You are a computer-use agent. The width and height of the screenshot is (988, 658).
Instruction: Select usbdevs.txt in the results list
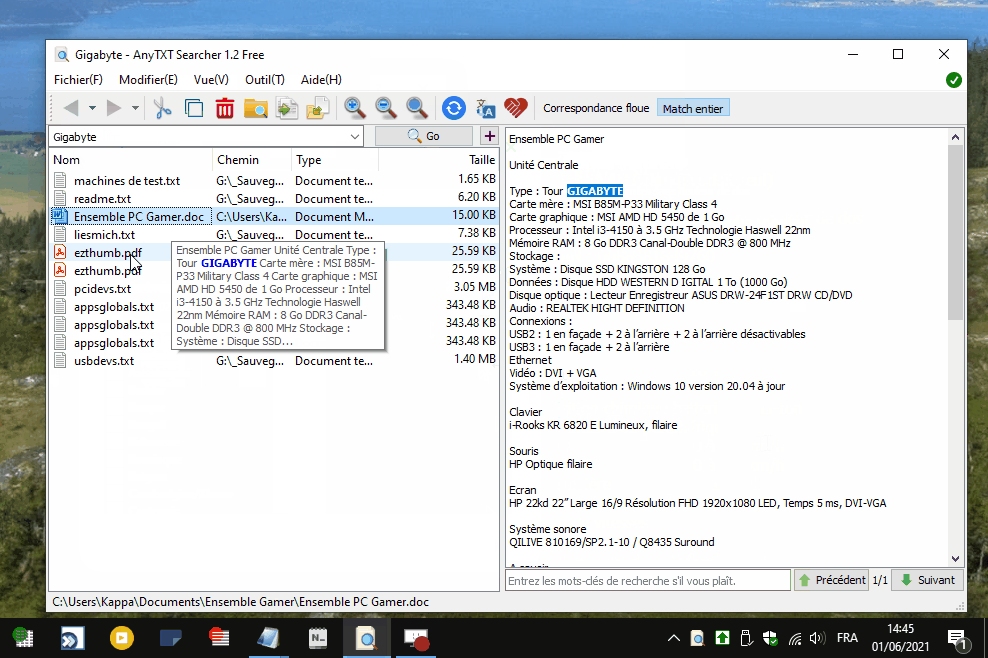click(103, 361)
